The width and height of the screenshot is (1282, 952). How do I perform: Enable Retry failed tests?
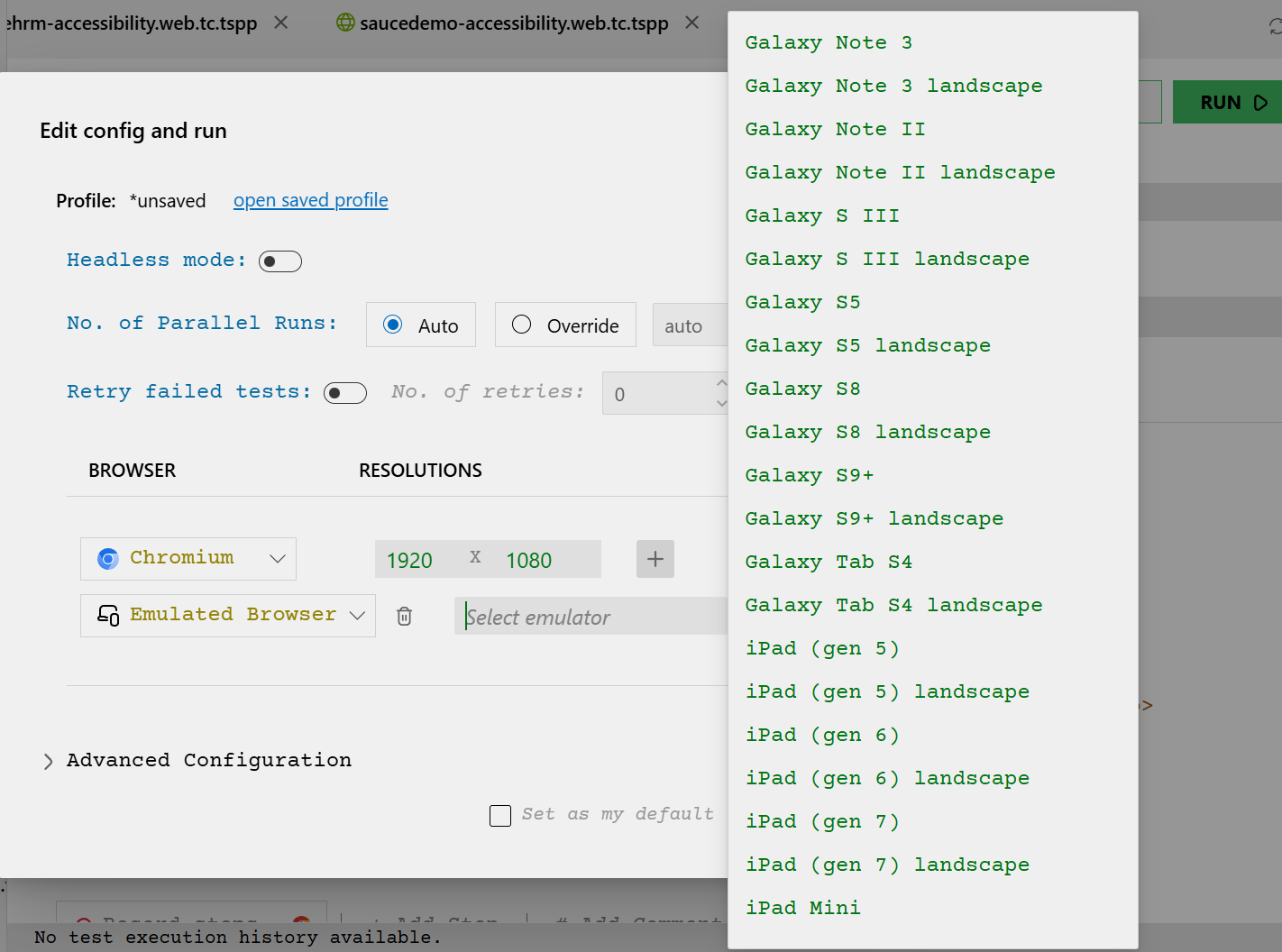point(345,393)
